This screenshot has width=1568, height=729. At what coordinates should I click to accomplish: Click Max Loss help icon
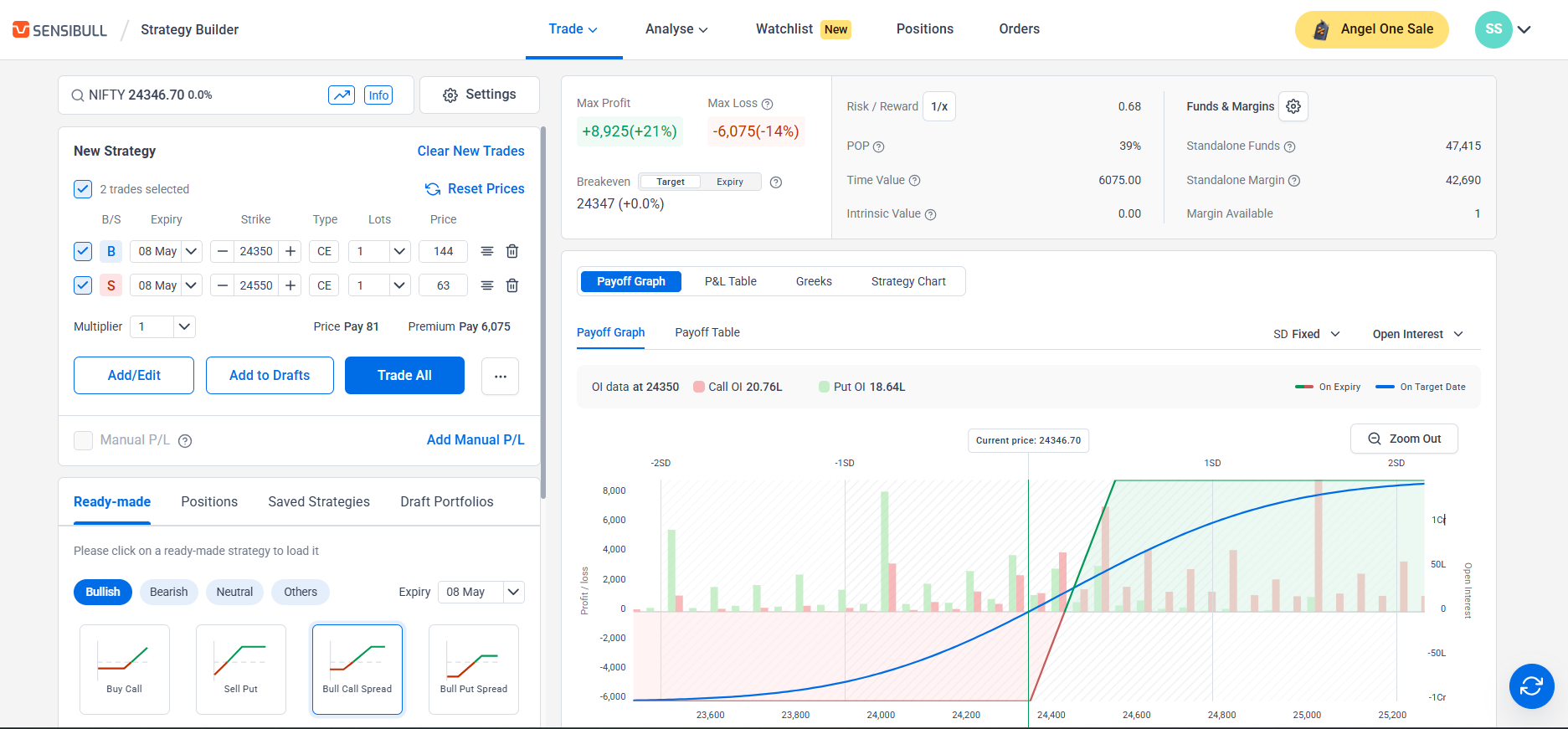[767, 104]
